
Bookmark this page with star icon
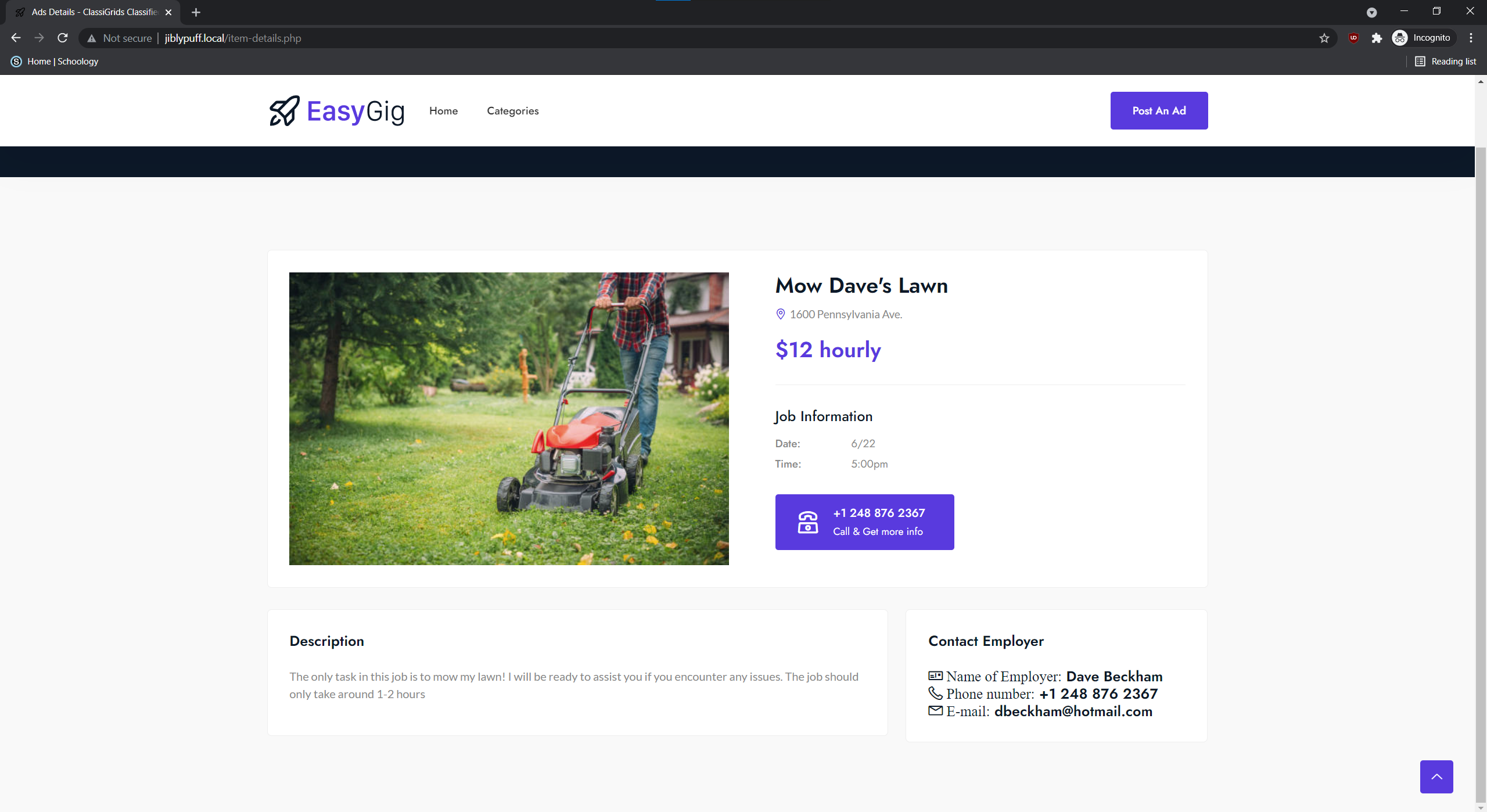pos(1324,38)
